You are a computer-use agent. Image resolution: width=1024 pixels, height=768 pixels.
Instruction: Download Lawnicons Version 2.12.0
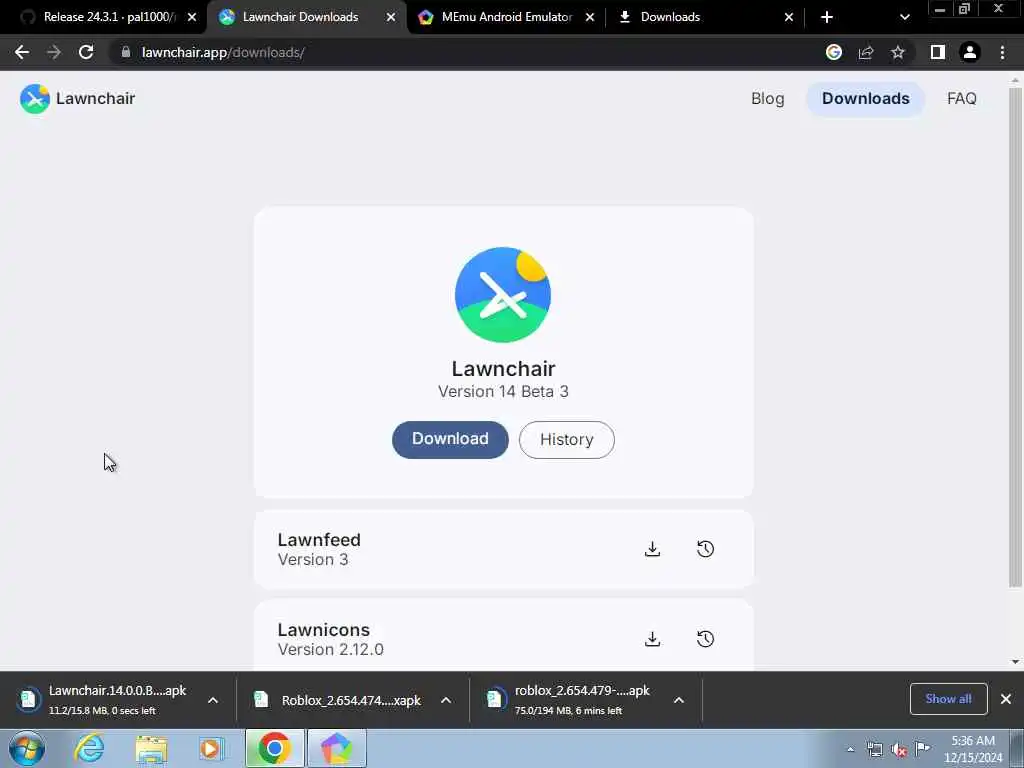pos(652,639)
